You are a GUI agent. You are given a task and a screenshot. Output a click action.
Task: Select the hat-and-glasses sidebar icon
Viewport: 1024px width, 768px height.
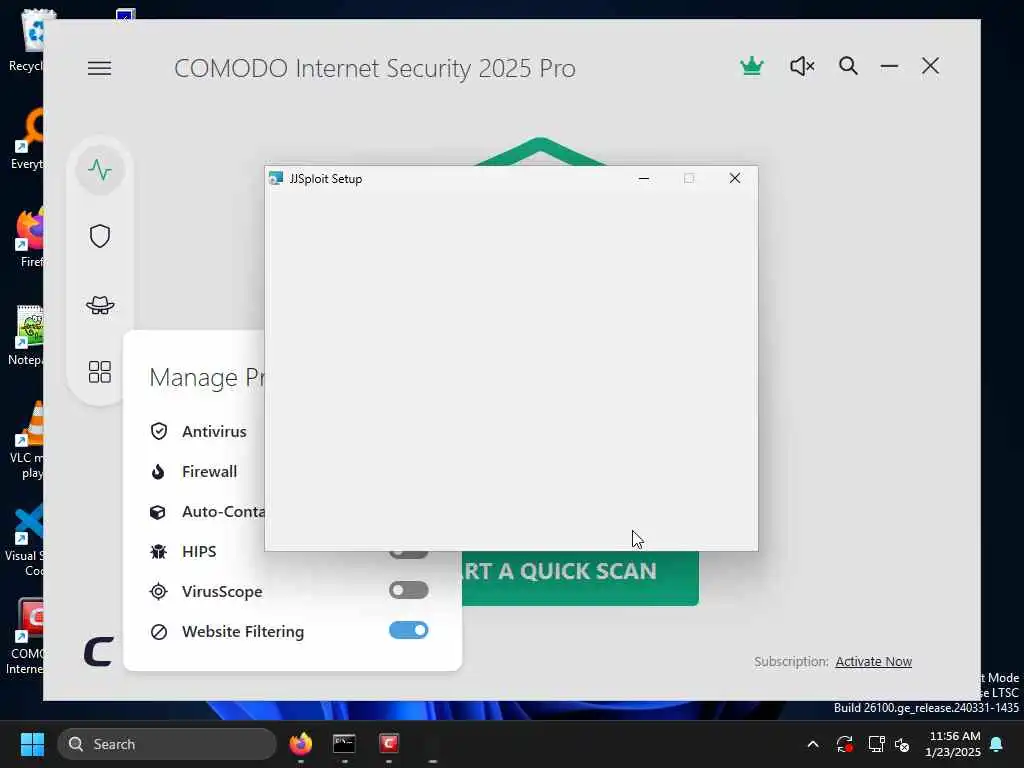click(100, 304)
